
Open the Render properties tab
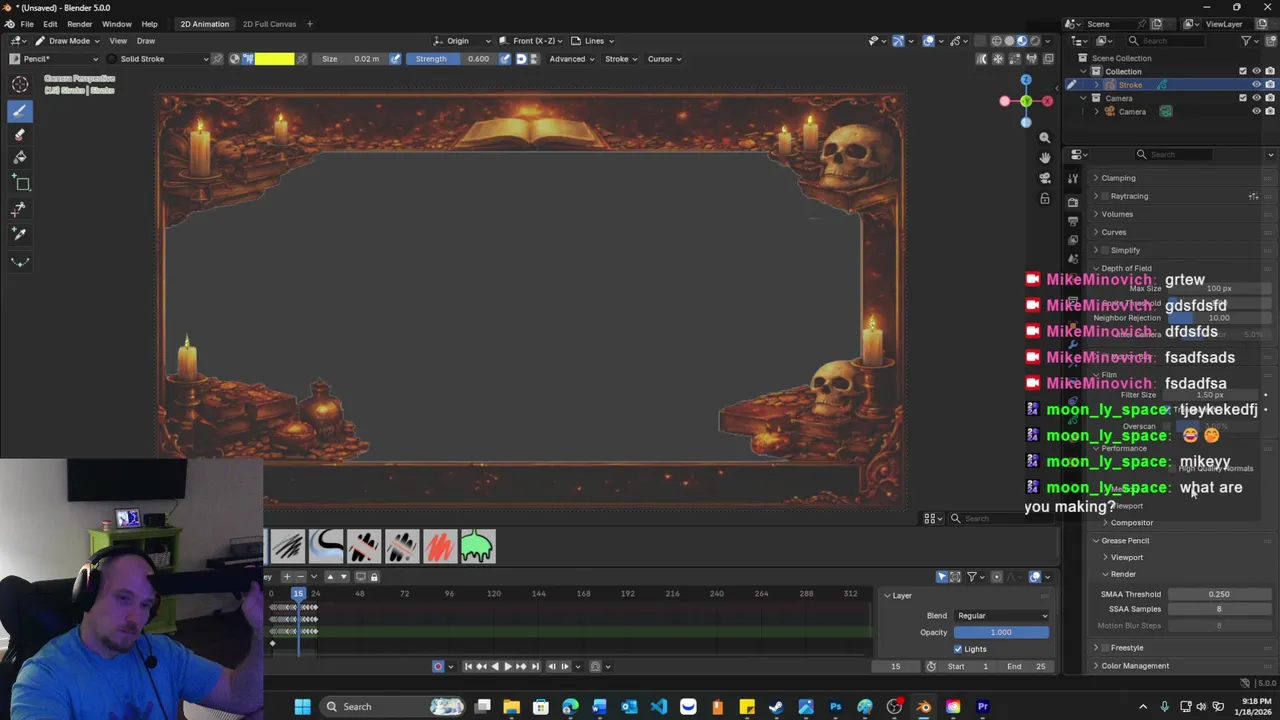pyautogui.click(x=1073, y=201)
